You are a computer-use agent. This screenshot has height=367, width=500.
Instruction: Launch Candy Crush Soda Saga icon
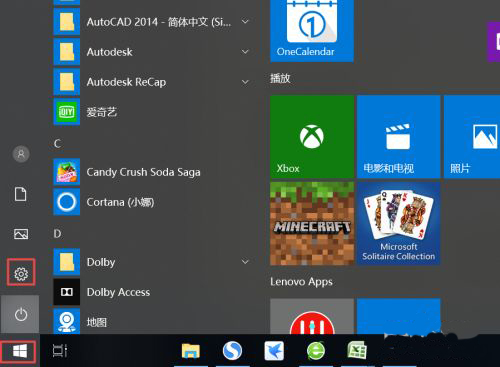pos(67,172)
